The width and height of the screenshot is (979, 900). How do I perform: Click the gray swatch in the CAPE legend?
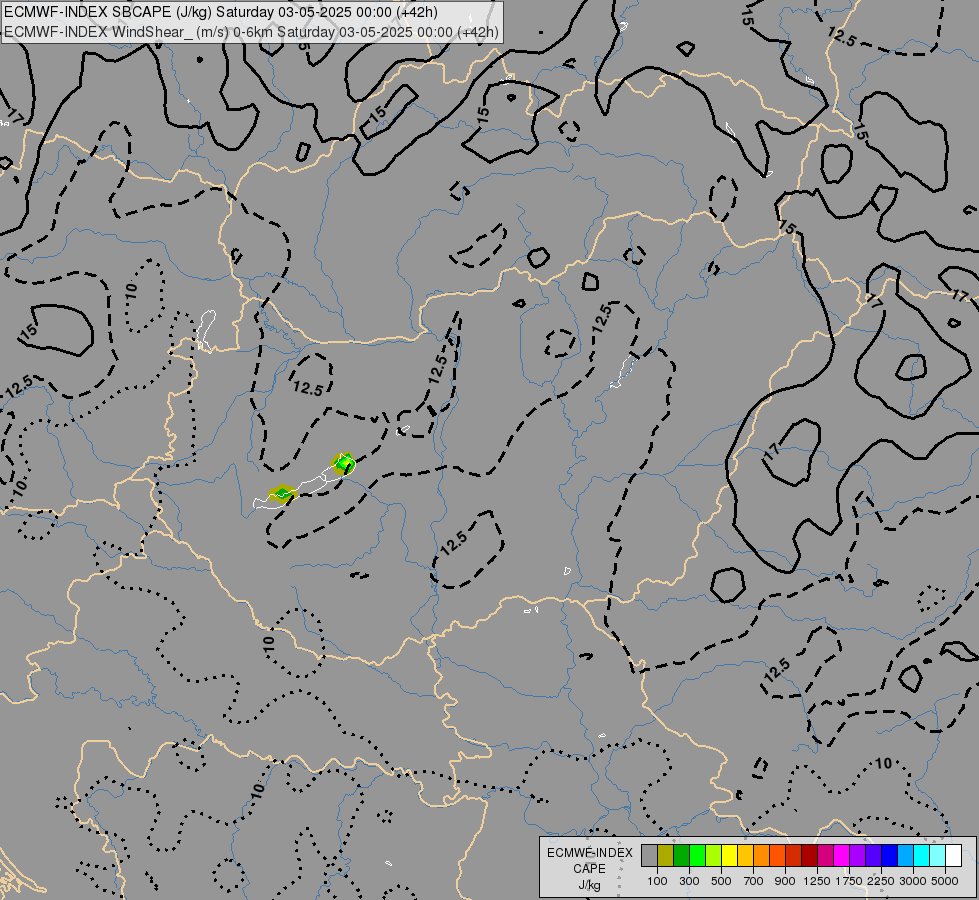click(x=649, y=855)
